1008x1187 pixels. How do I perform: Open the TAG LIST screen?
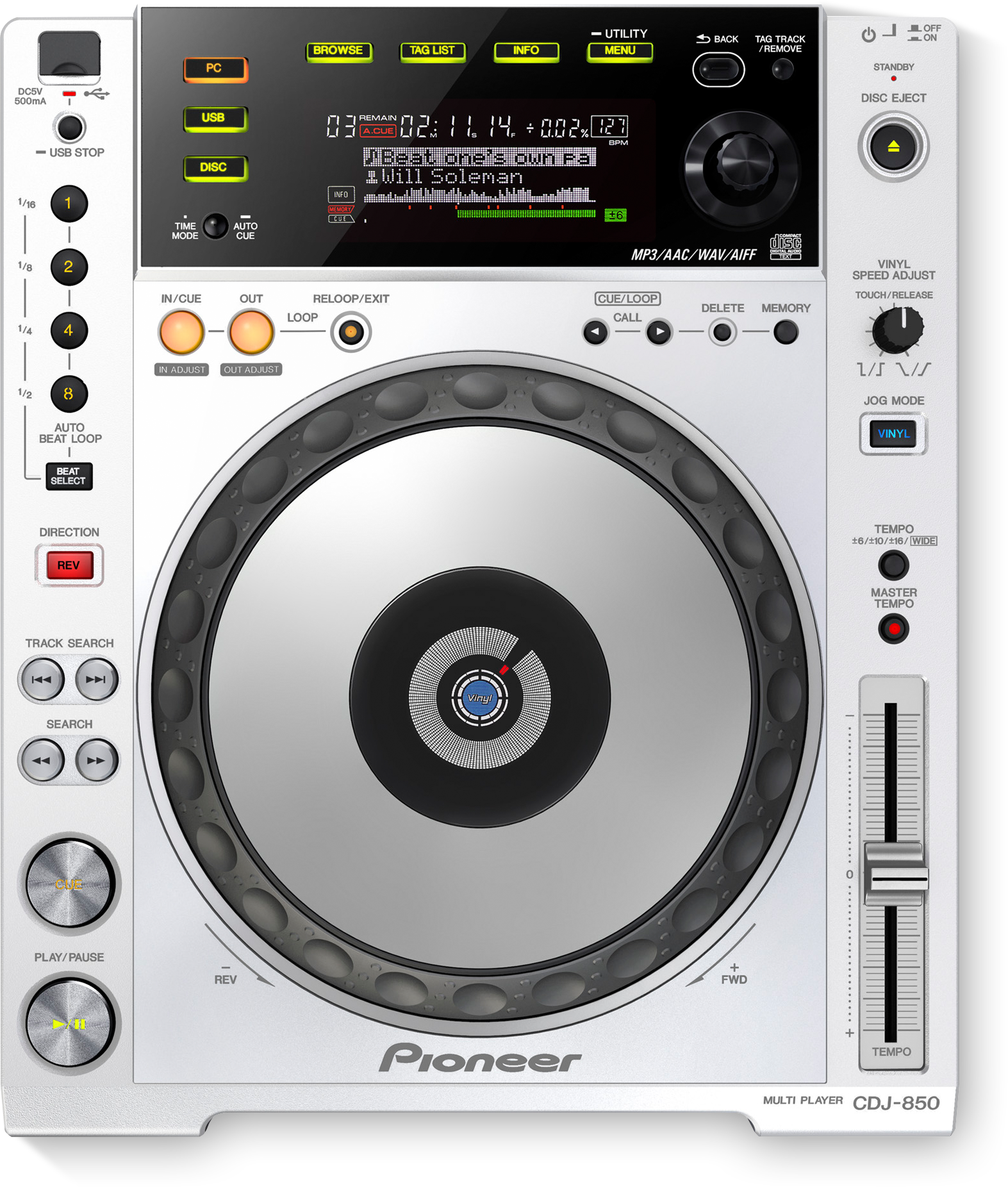[x=432, y=51]
